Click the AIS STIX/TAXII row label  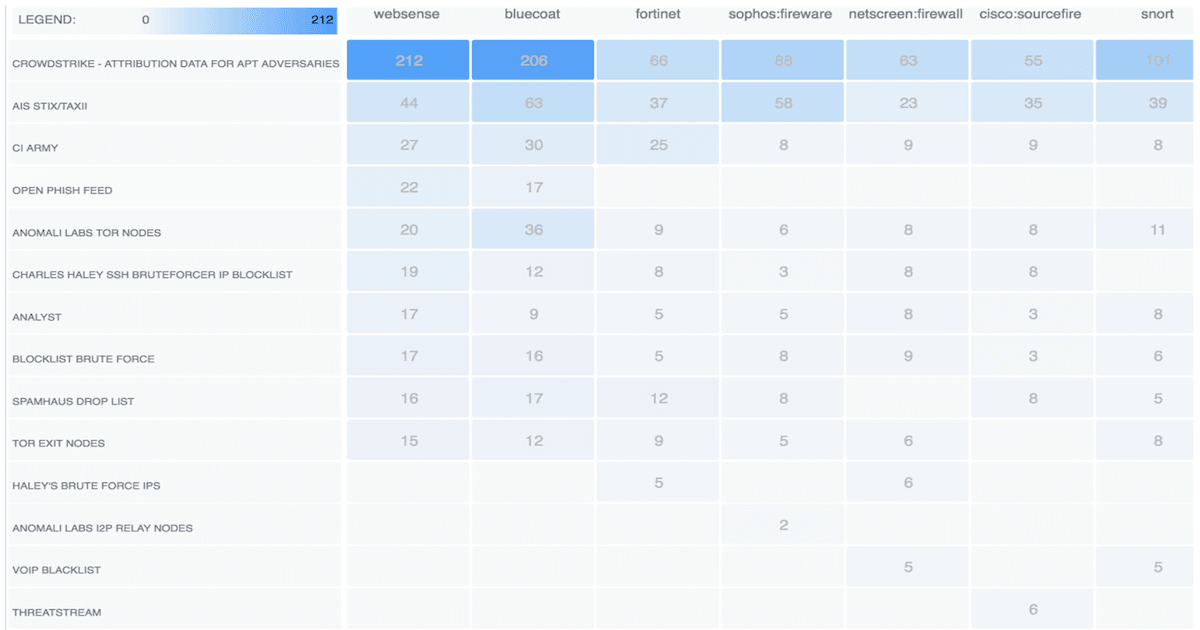click(x=50, y=105)
